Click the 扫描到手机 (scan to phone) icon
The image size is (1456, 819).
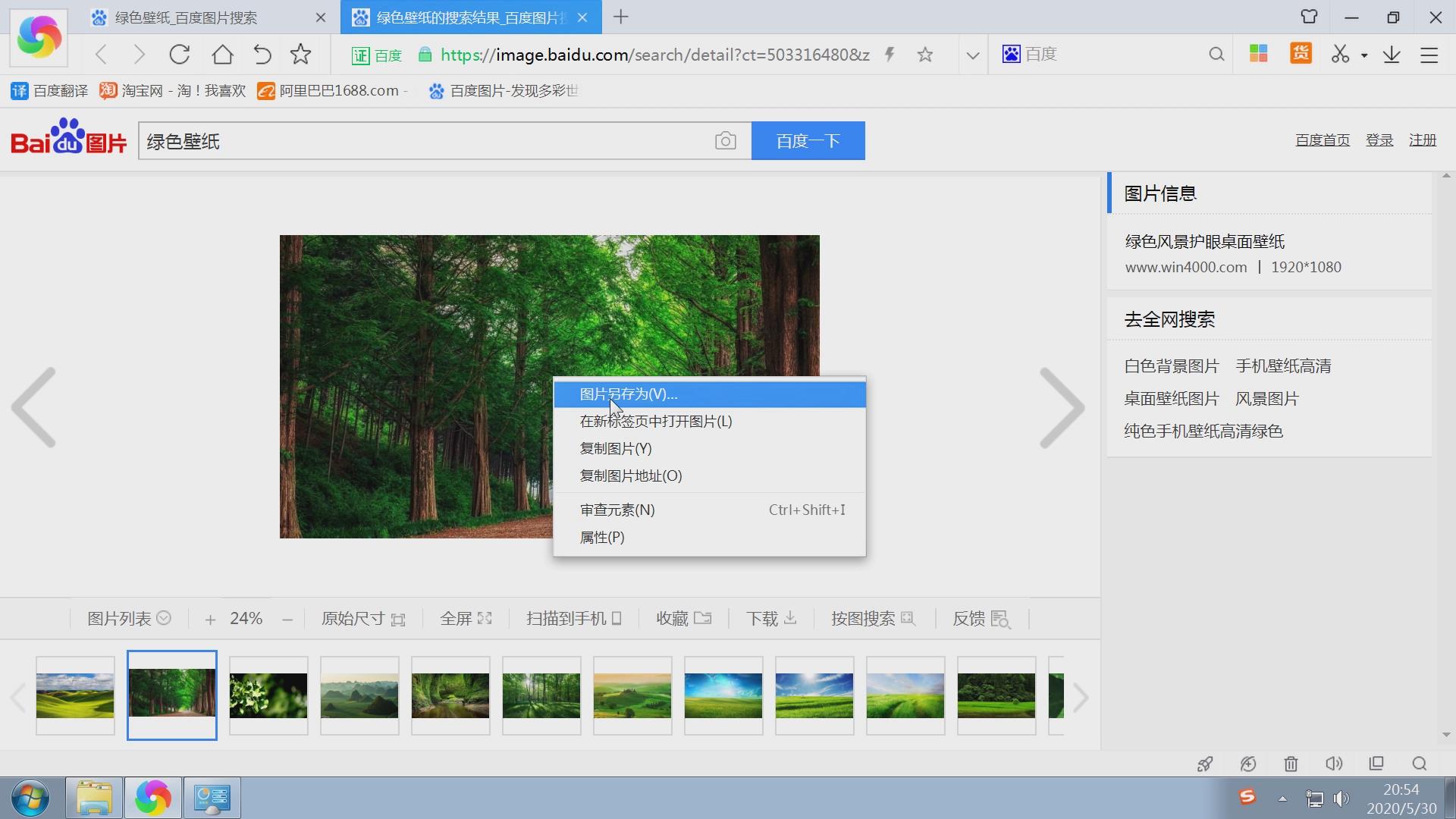tap(573, 618)
